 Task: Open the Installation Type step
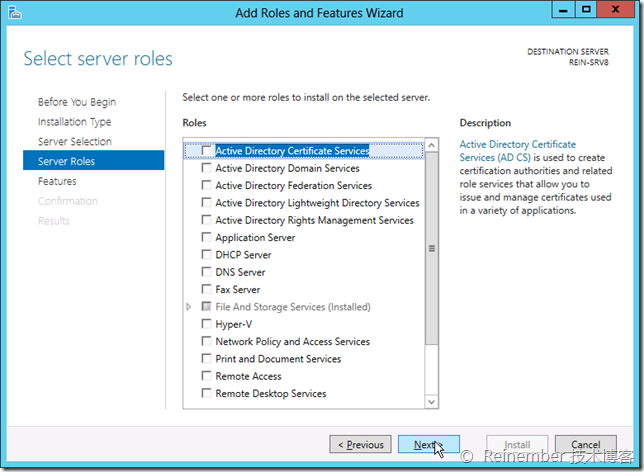(x=75, y=122)
